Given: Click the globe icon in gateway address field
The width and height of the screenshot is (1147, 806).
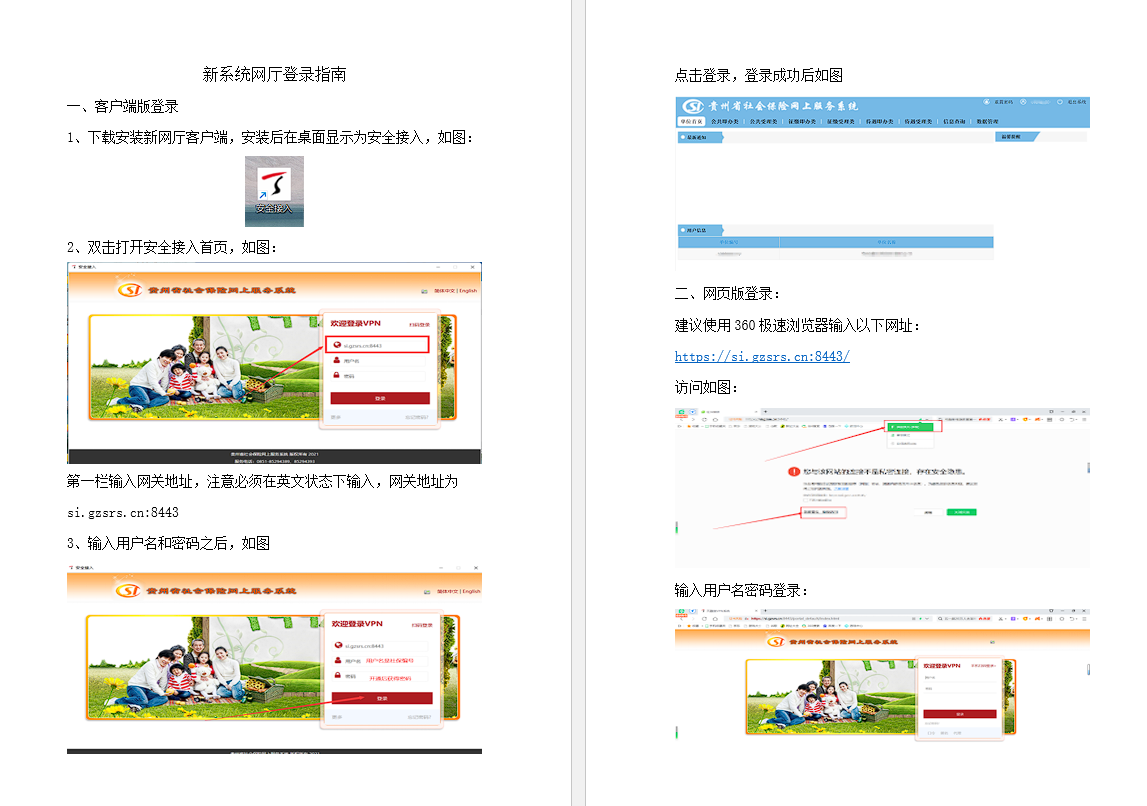Looking at the screenshot, I should 337,345.
